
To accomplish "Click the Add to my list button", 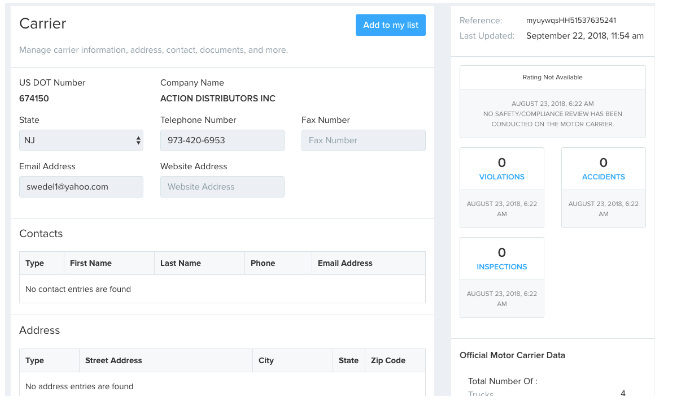I will coord(390,25).
